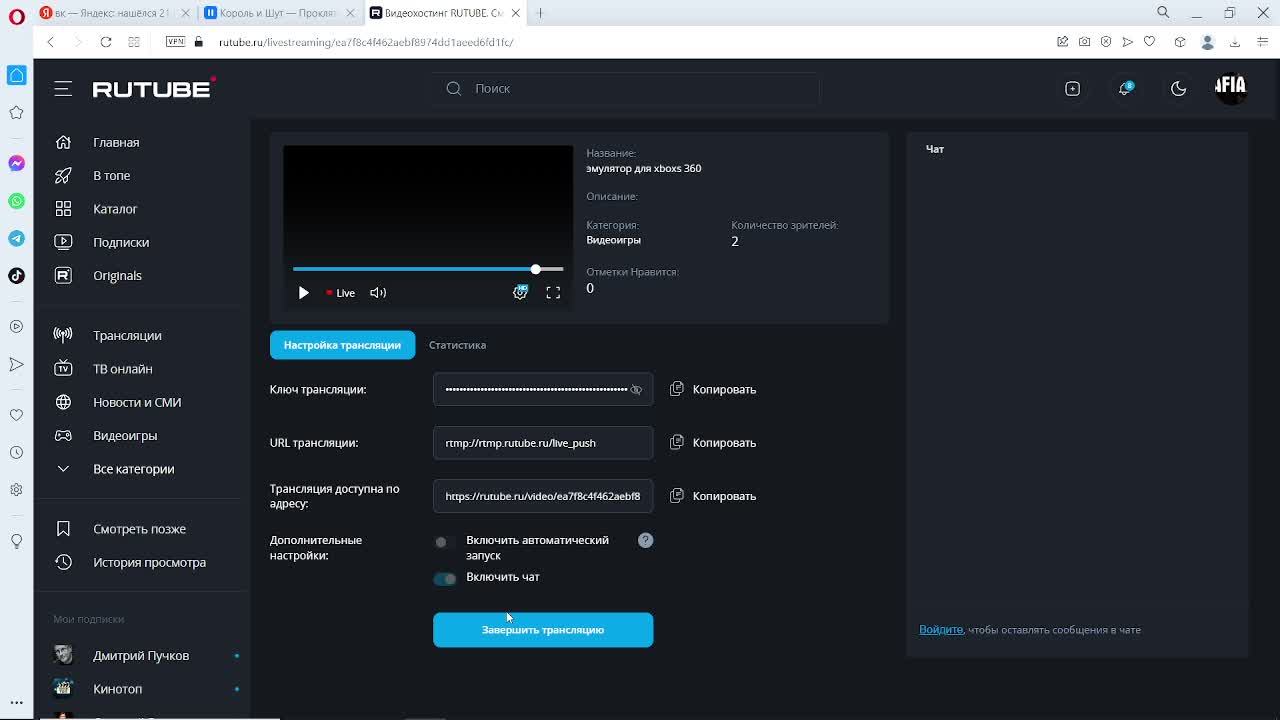Open Opera sidebar three-dots menu
1280x720 pixels.
[x=16, y=702]
